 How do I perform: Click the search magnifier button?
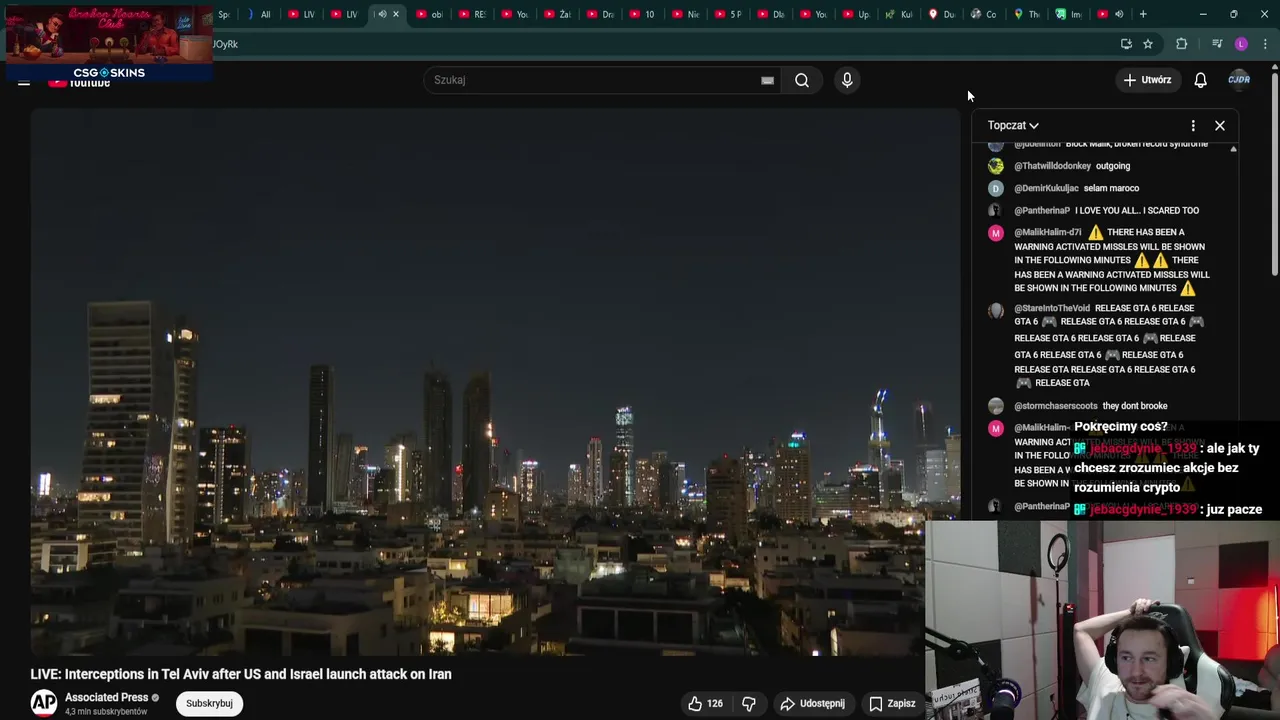(x=802, y=80)
